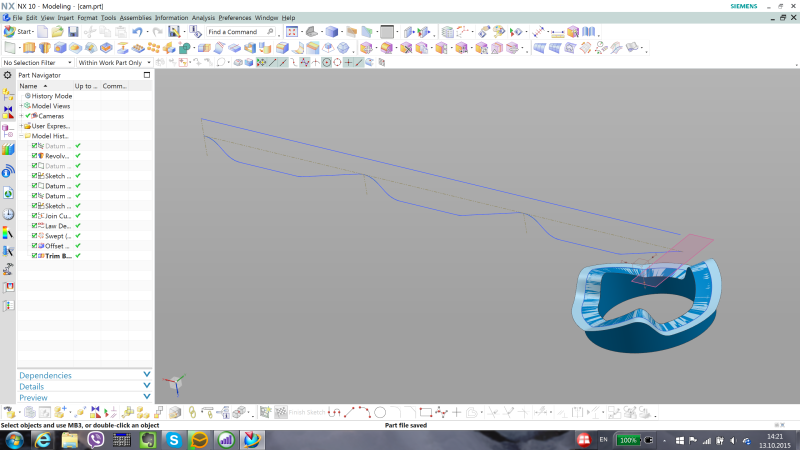The image size is (800, 450).
Task: Uncheck the Swept feature checkbox
Action: [34, 236]
